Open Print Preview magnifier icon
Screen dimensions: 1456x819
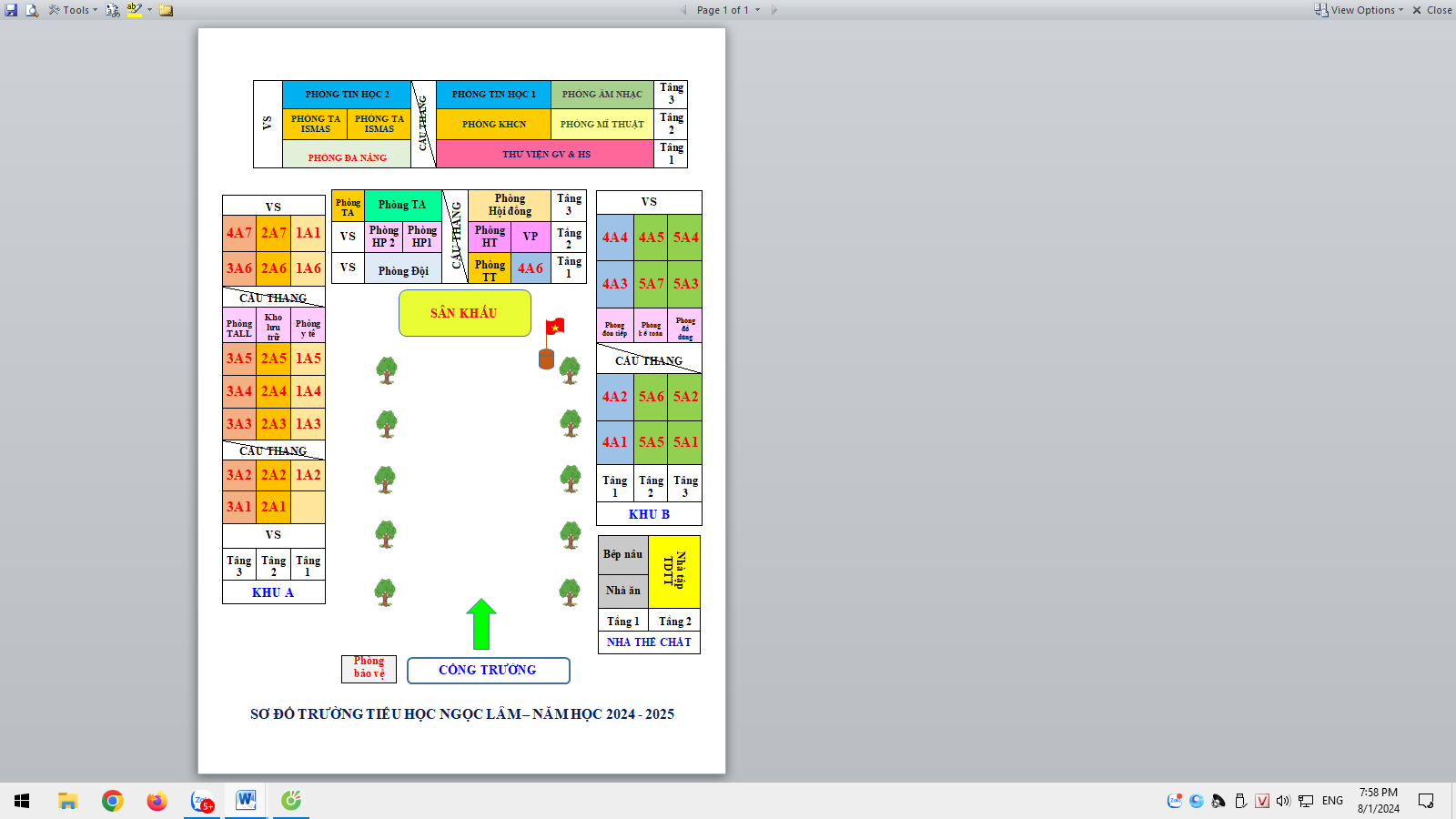pos(32,10)
